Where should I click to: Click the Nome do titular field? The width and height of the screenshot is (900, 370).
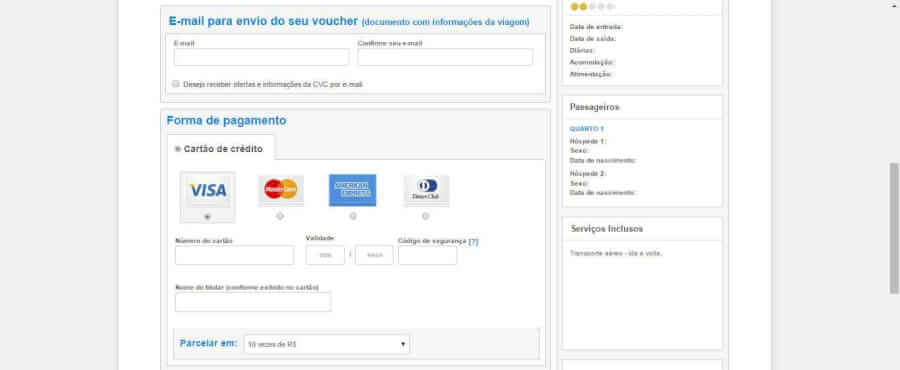[x=253, y=302]
